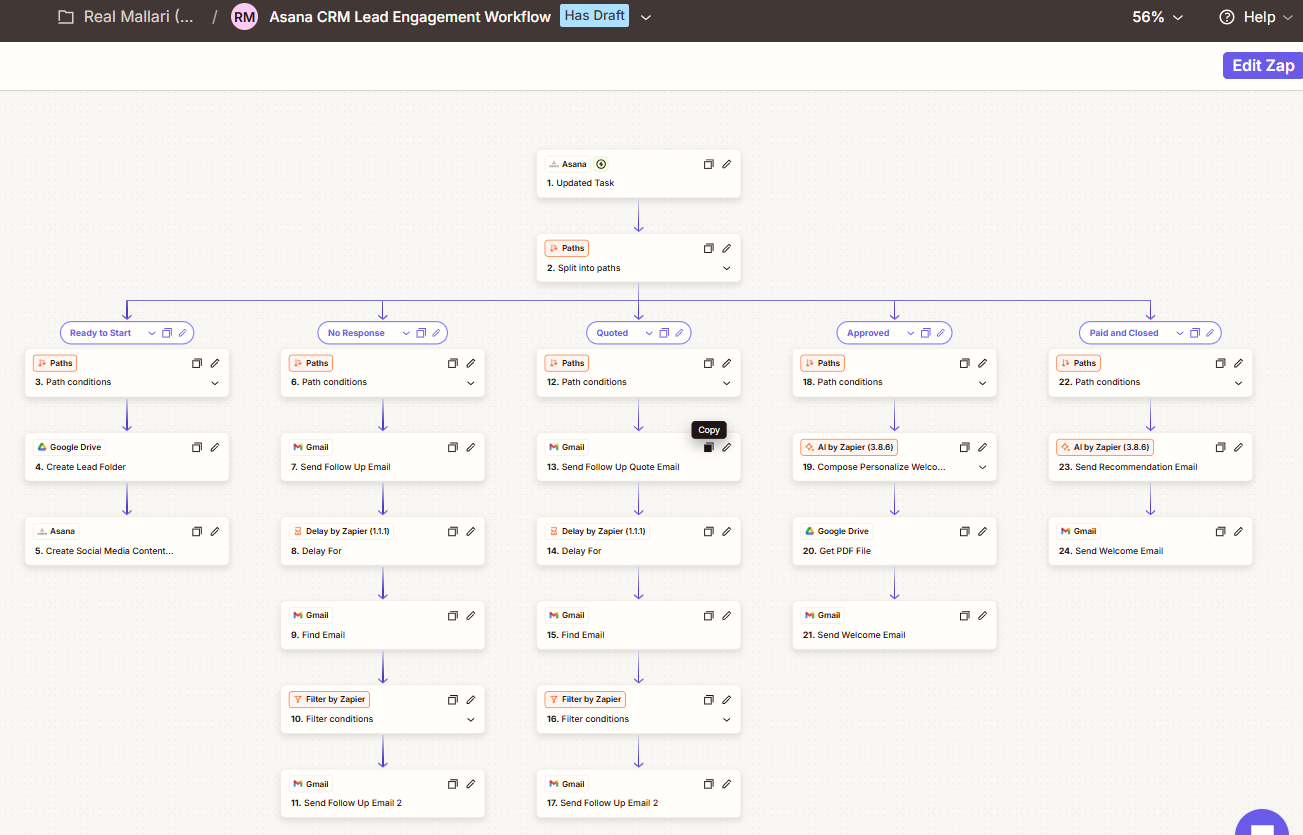Select the Updated Task step card
The height and width of the screenshot is (835, 1303).
tap(639, 174)
